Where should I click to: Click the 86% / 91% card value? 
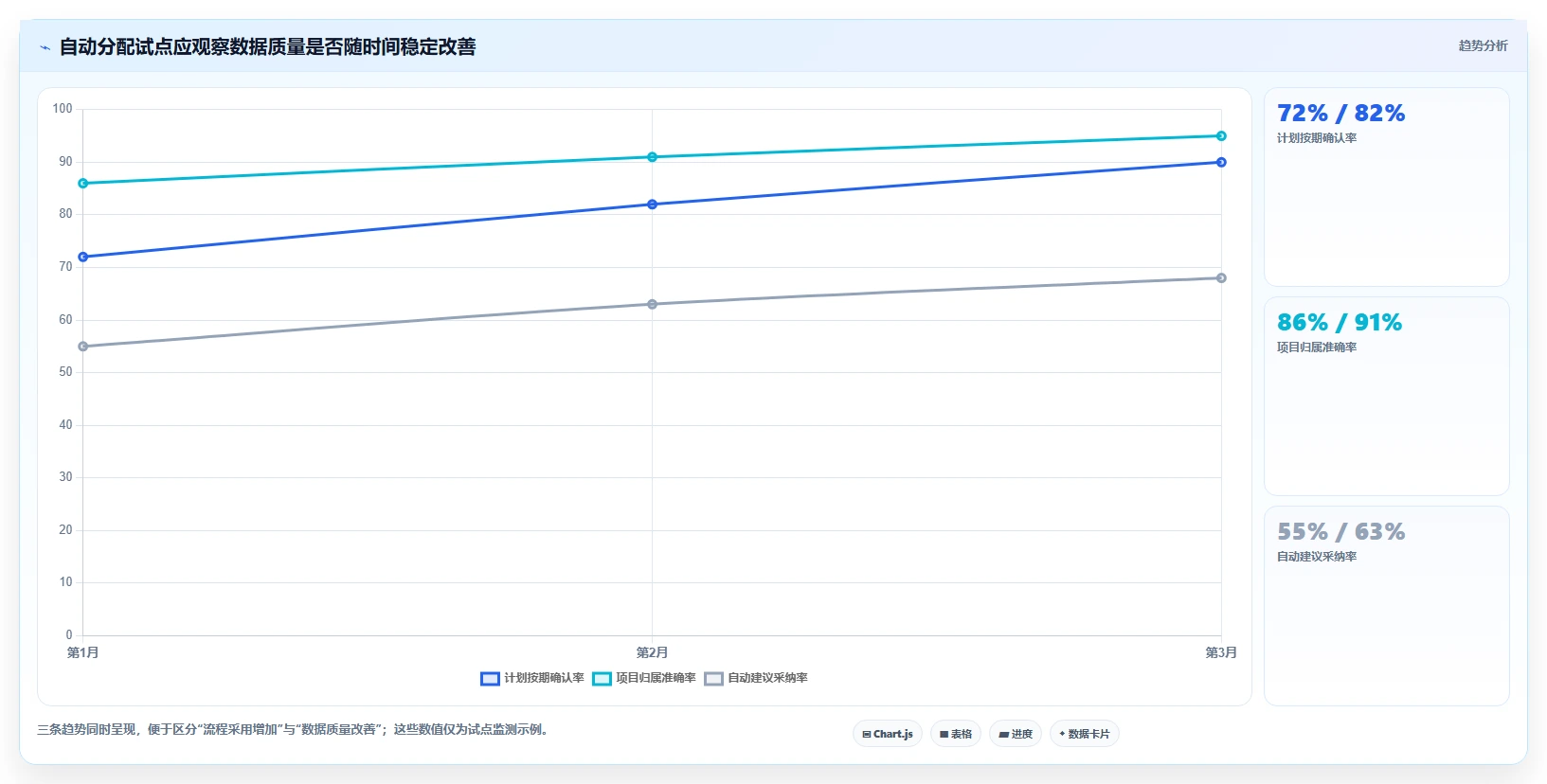pyautogui.click(x=1340, y=323)
